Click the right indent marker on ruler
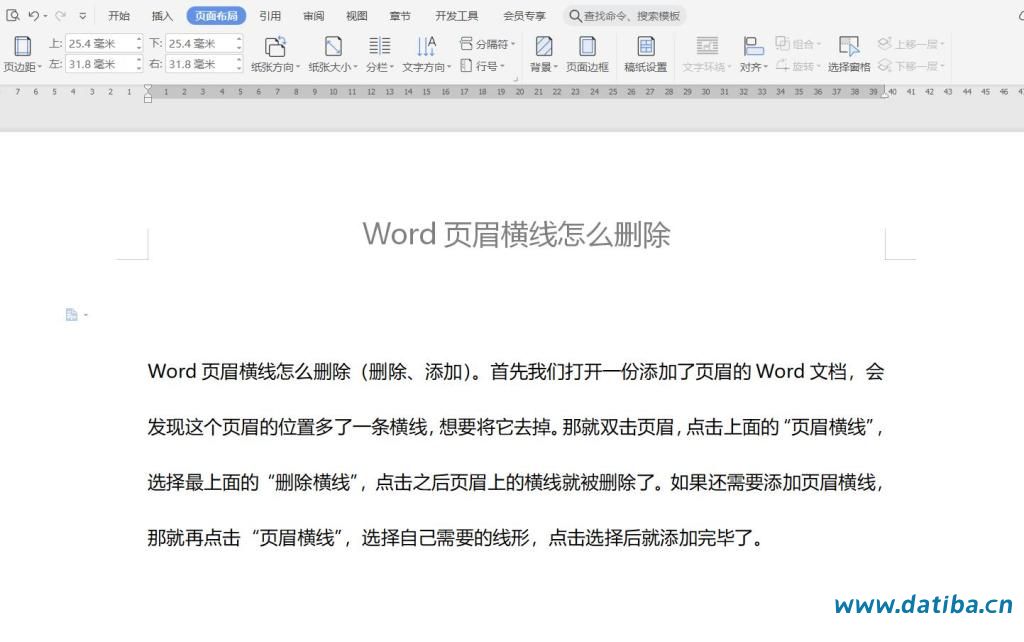The height and width of the screenshot is (642, 1024). [x=885, y=93]
